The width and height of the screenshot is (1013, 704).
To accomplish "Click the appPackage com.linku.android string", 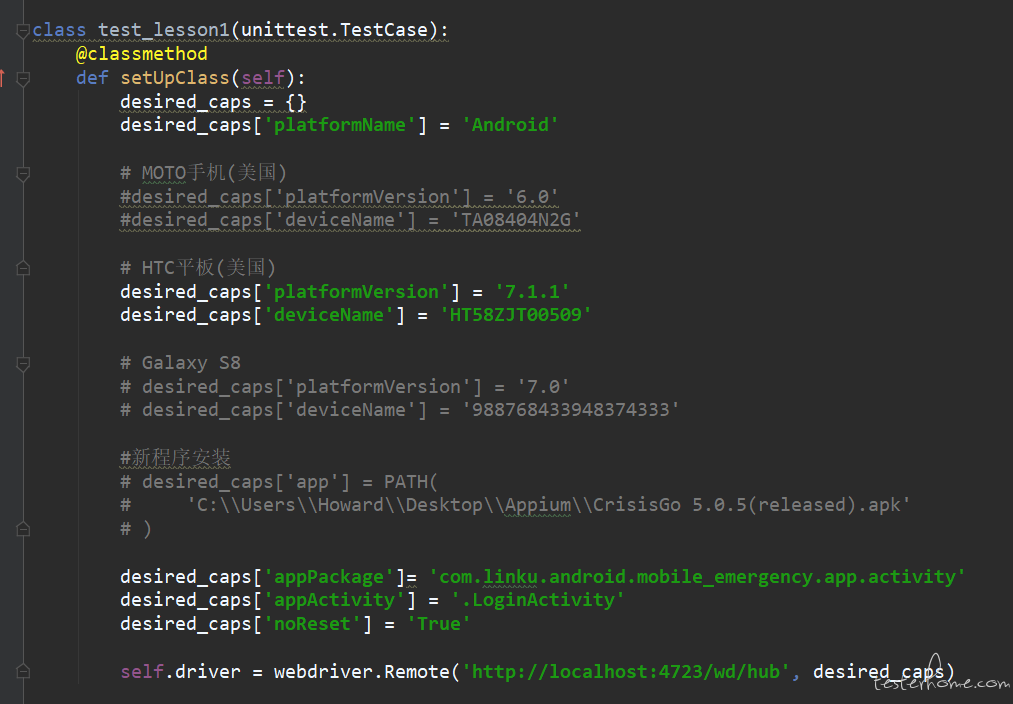I will 697,577.
